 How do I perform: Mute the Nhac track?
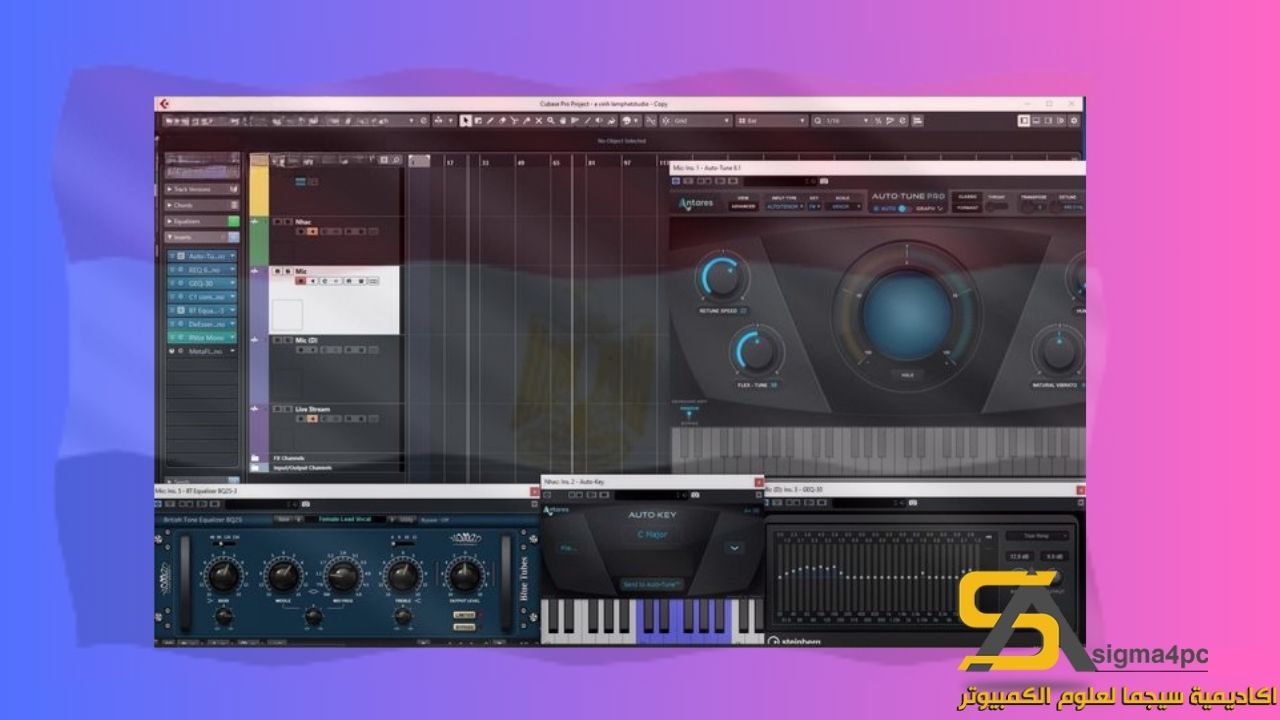[278, 222]
